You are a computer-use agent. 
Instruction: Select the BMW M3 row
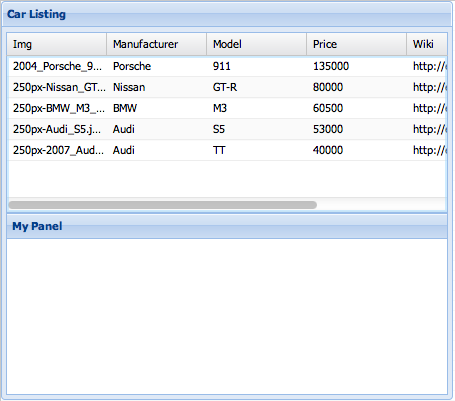pos(227,108)
